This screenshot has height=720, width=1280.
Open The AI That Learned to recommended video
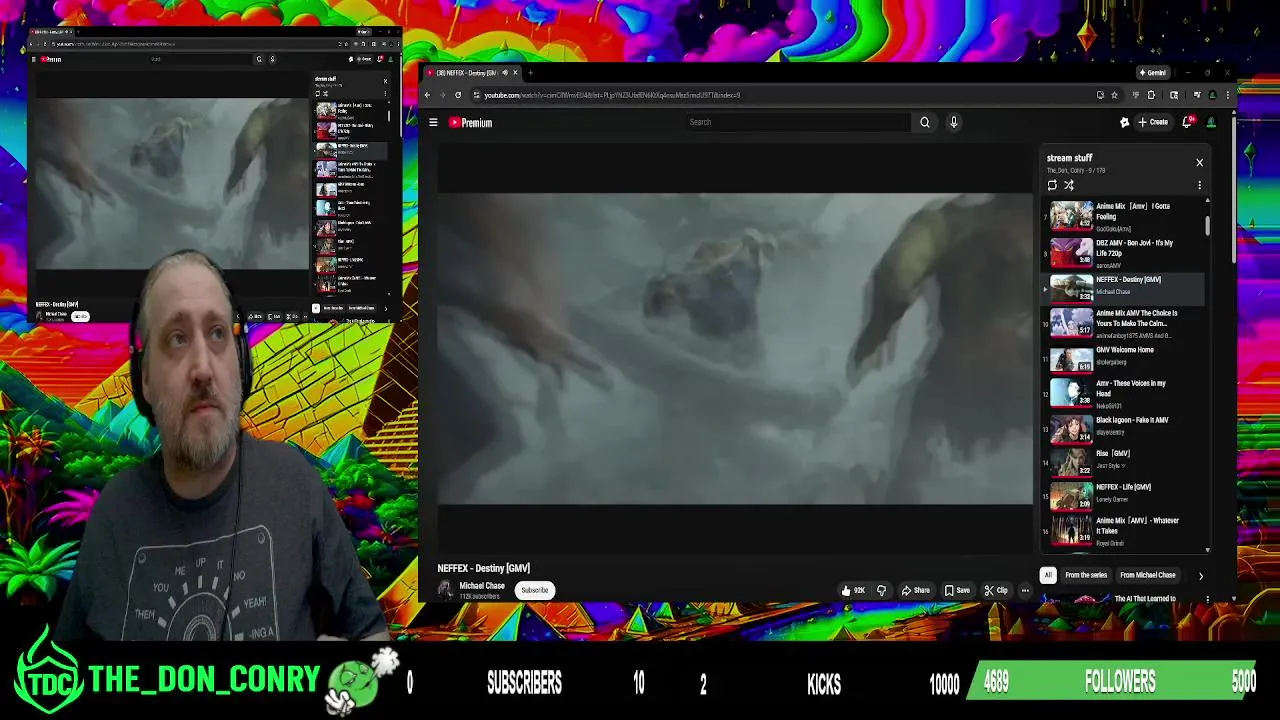[x=1144, y=599]
